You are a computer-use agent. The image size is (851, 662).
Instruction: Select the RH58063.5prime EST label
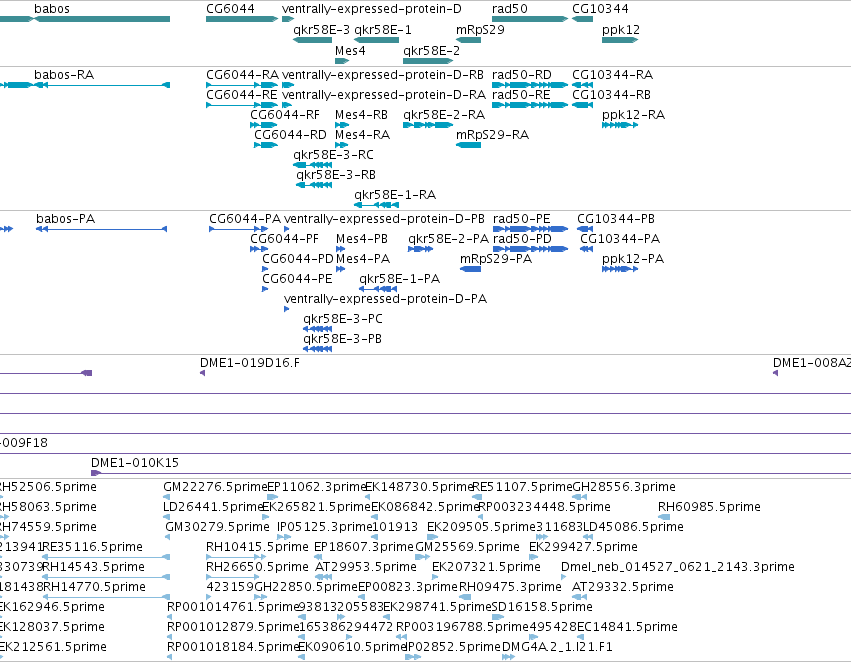click(x=48, y=507)
